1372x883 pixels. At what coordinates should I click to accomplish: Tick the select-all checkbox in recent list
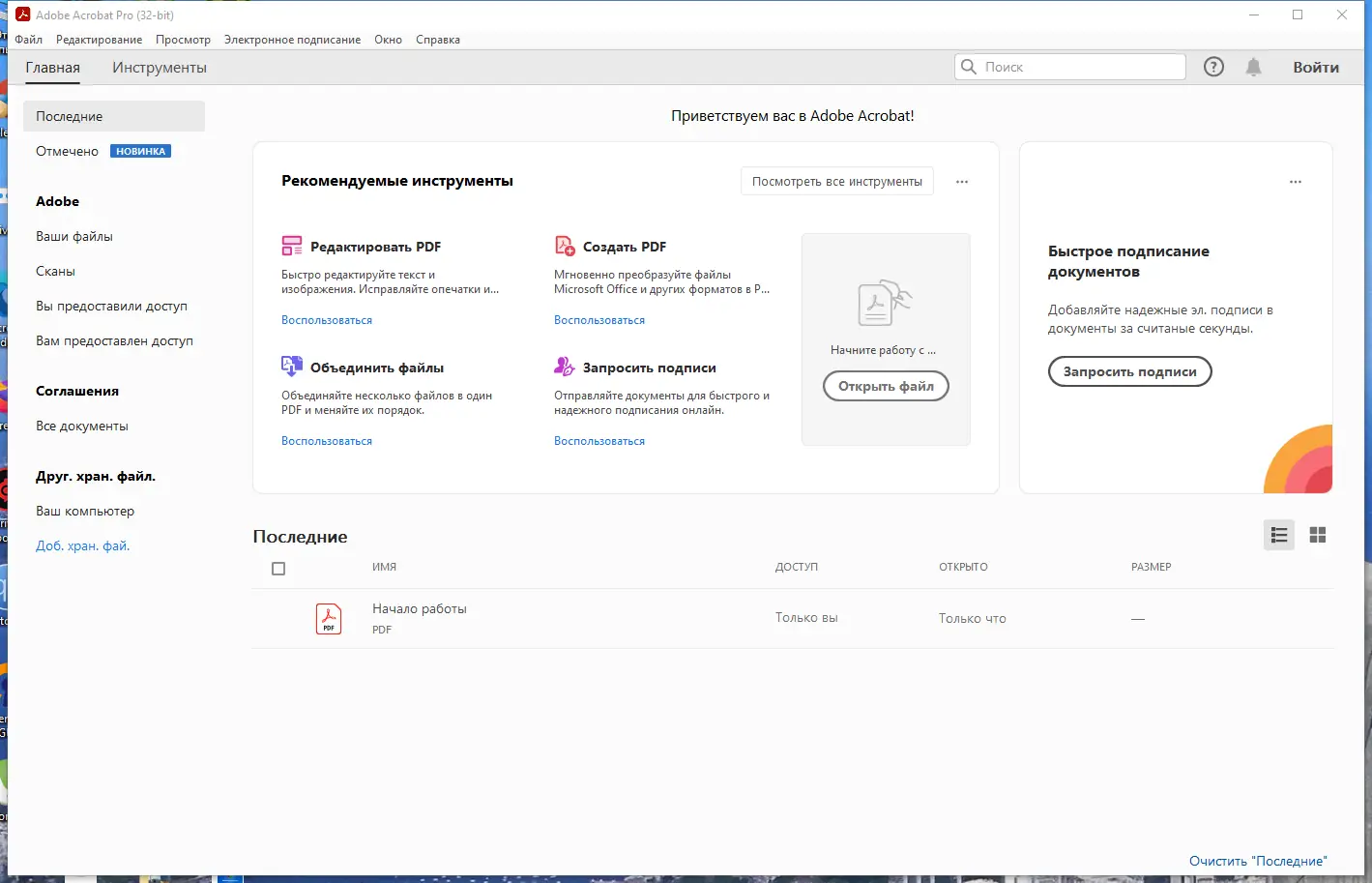[278, 569]
